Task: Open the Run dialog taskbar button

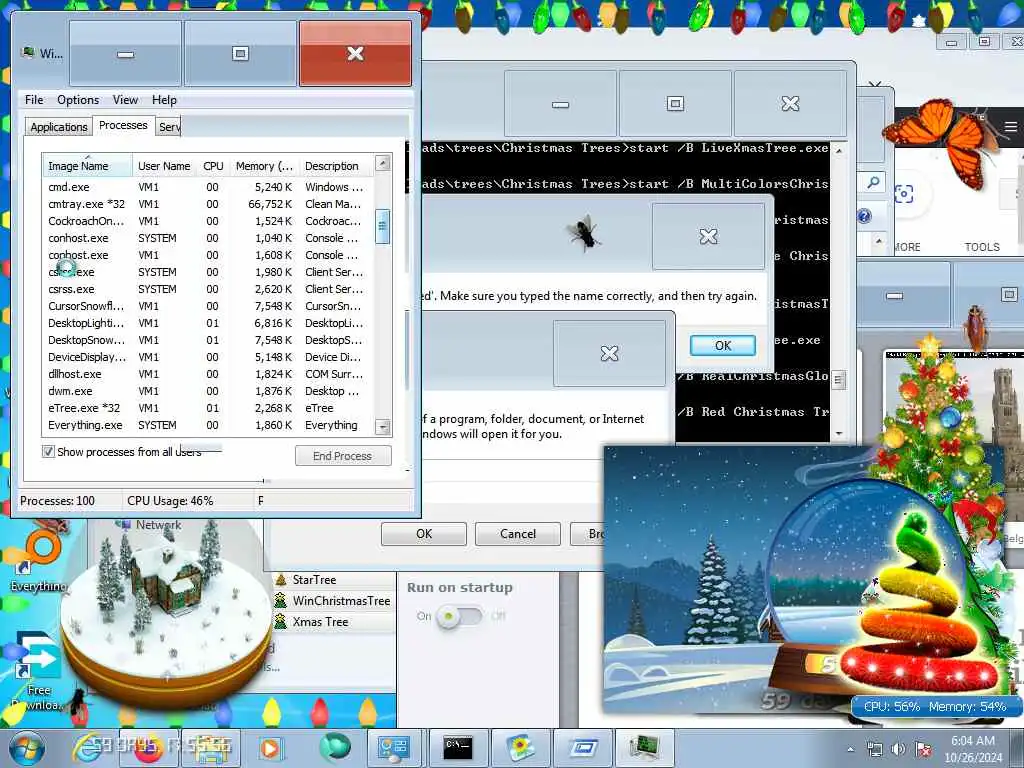Action: coord(583,748)
